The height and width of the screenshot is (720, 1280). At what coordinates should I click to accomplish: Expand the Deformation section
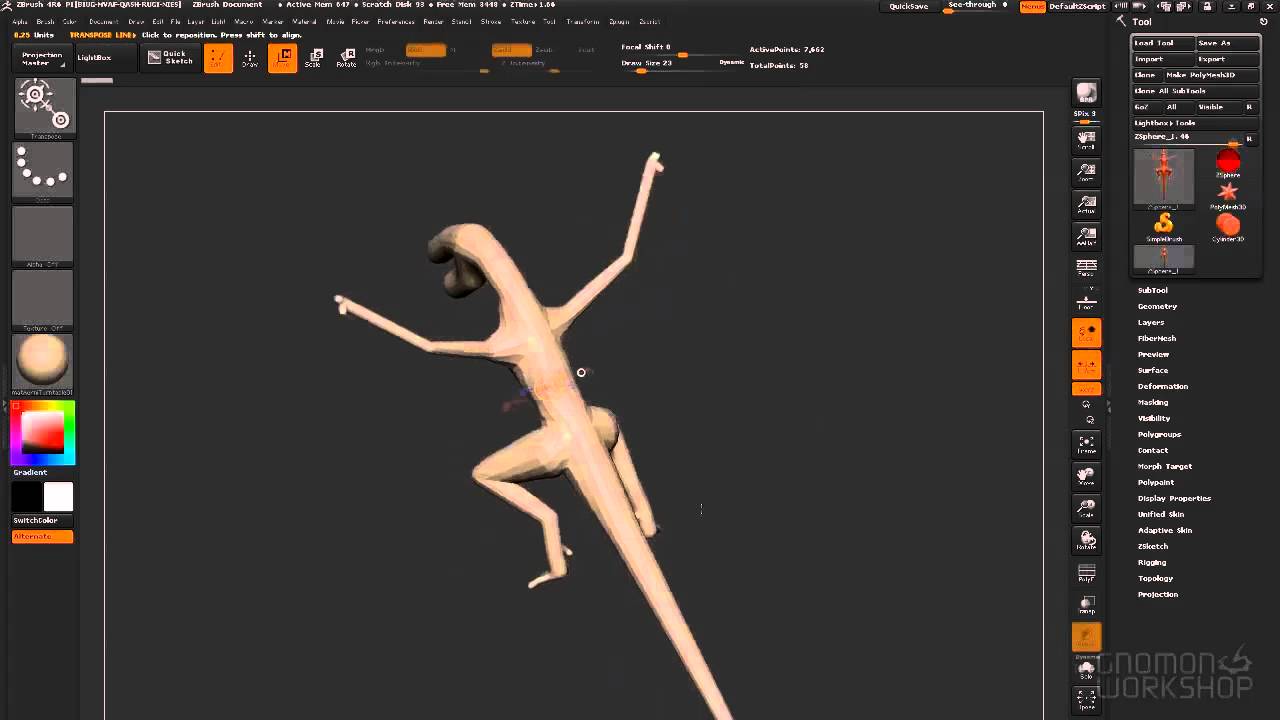click(x=1162, y=386)
